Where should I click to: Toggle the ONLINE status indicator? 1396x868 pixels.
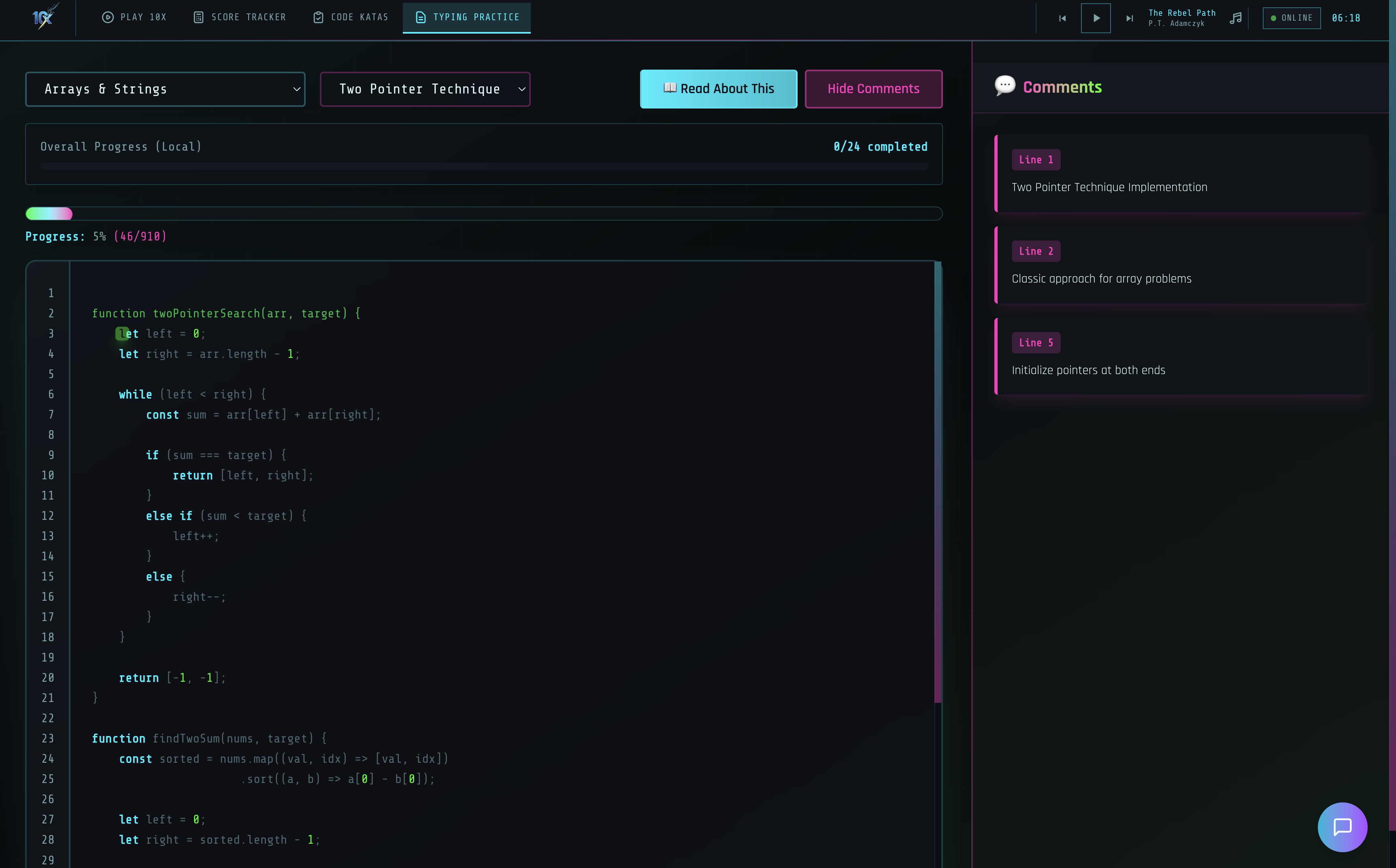click(1291, 18)
